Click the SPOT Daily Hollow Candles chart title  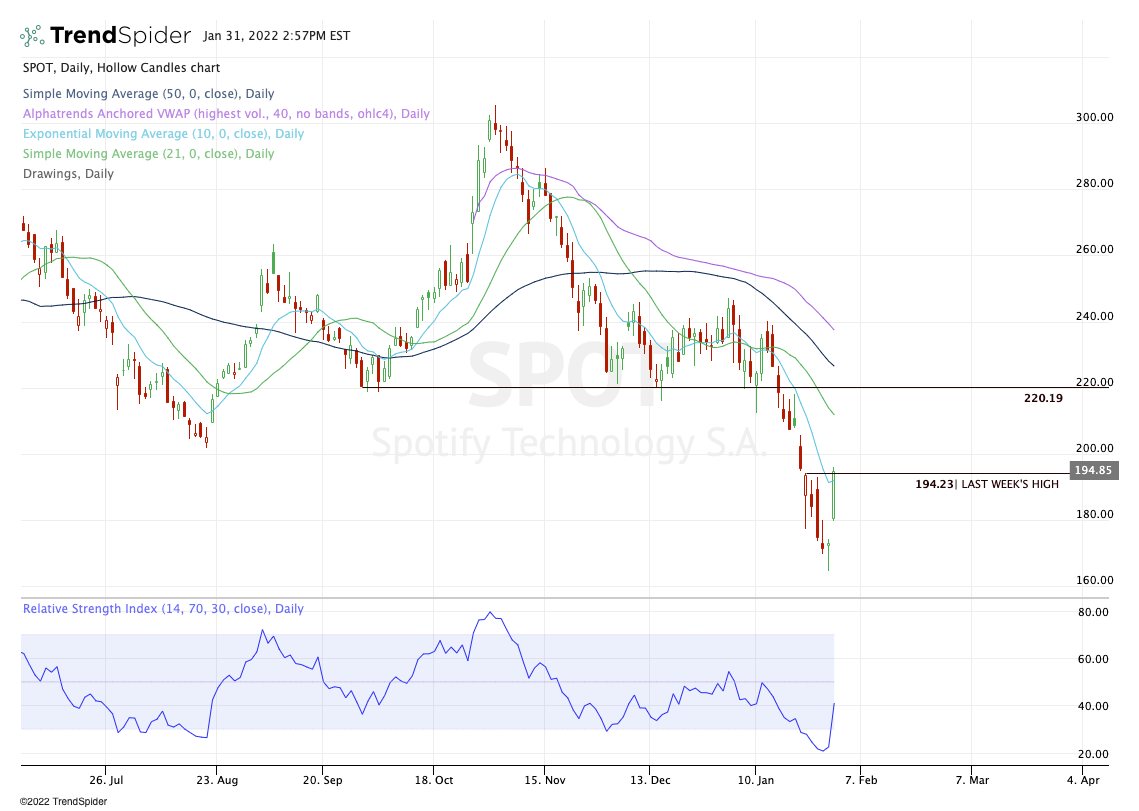[121, 68]
